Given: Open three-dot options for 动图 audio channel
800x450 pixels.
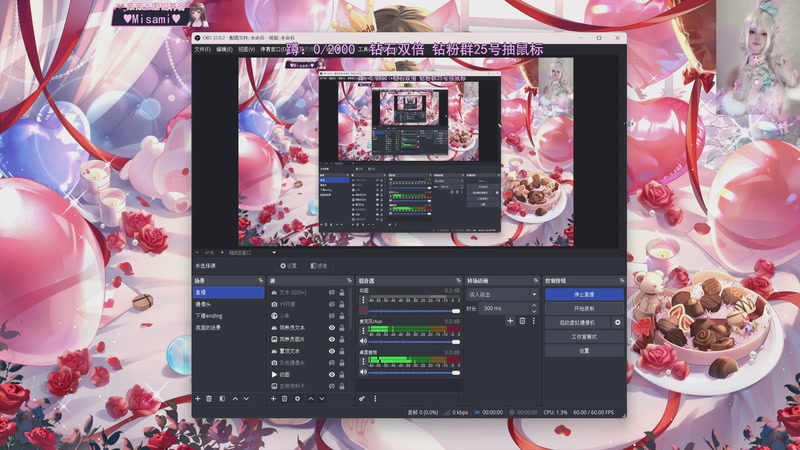Looking at the screenshot, I should tap(363, 301).
